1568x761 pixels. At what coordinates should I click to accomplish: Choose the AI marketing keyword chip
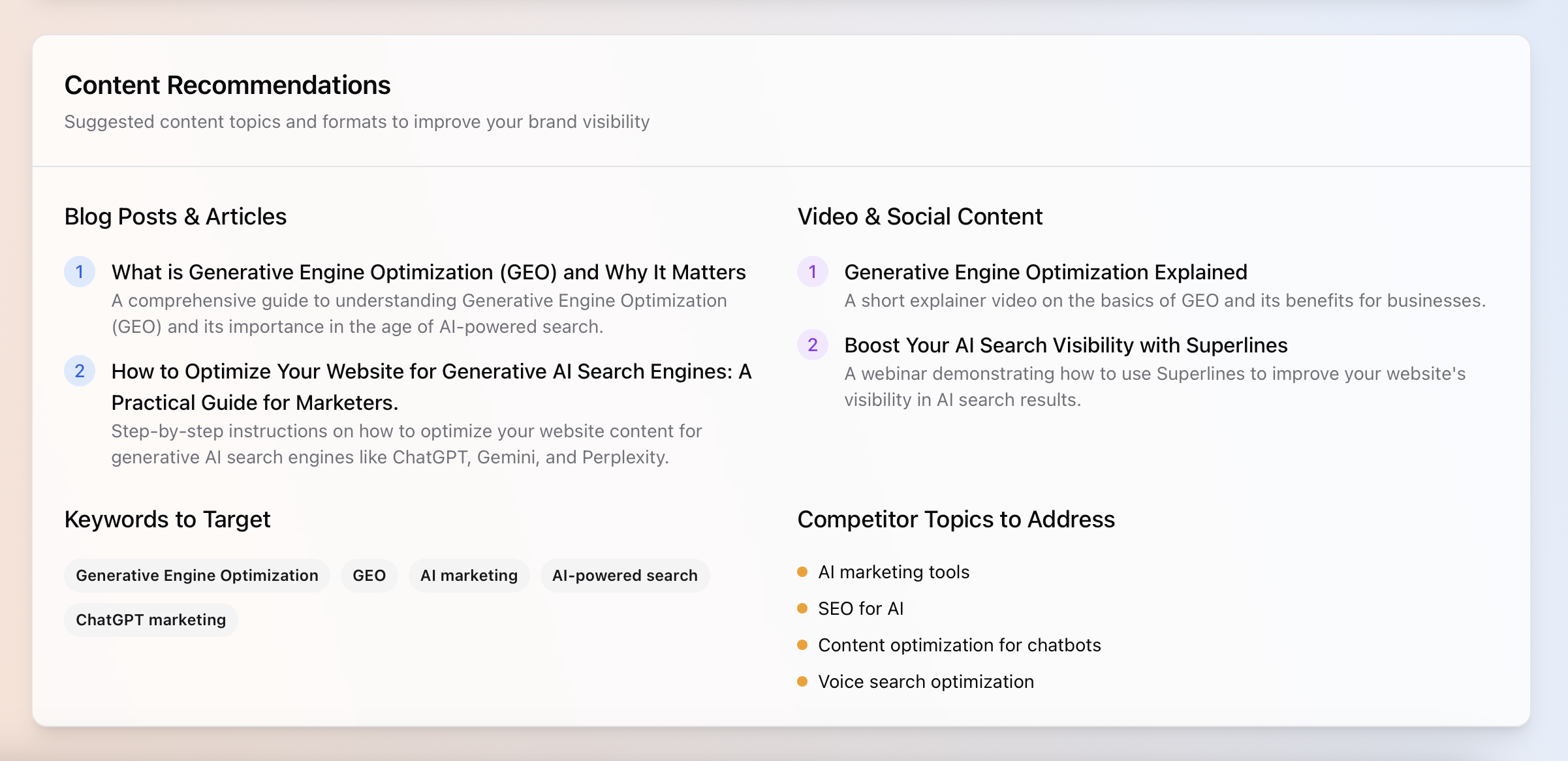coord(469,575)
